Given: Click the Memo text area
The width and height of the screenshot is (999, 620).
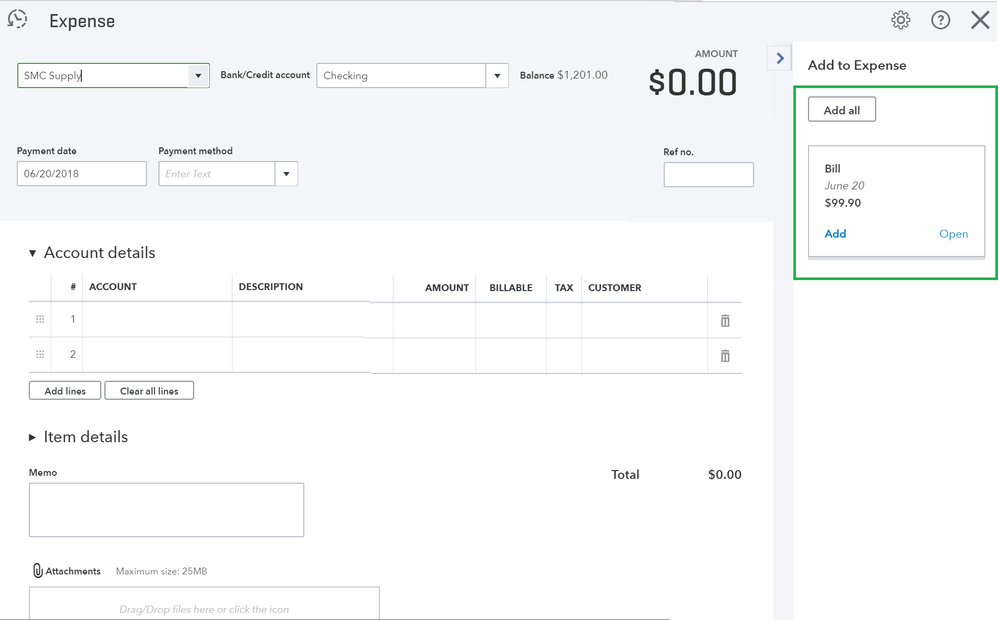Looking at the screenshot, I should 166,510.
